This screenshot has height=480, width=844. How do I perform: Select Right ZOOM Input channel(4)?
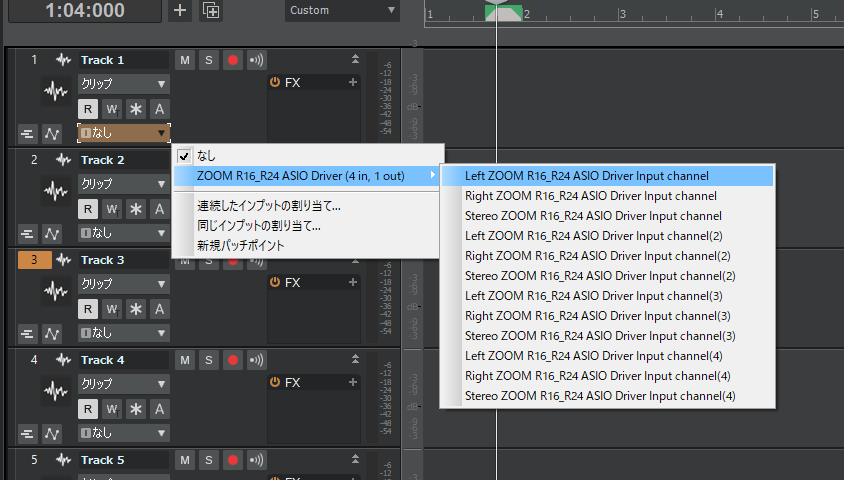click(608, 376)
